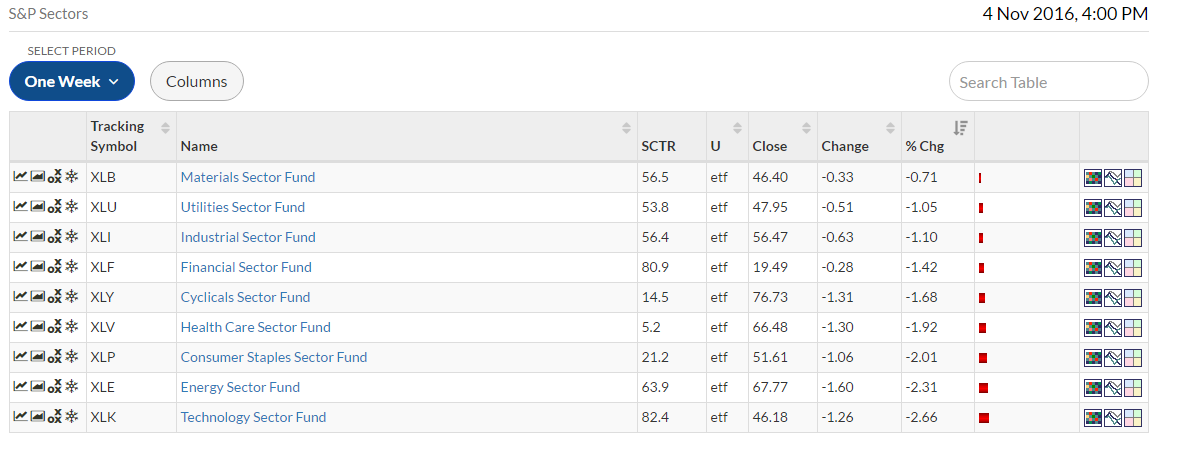This screenshot has height=451, width=1180.
Task: Open GalleryView icon for XLU row
Action: click(38, 206)
